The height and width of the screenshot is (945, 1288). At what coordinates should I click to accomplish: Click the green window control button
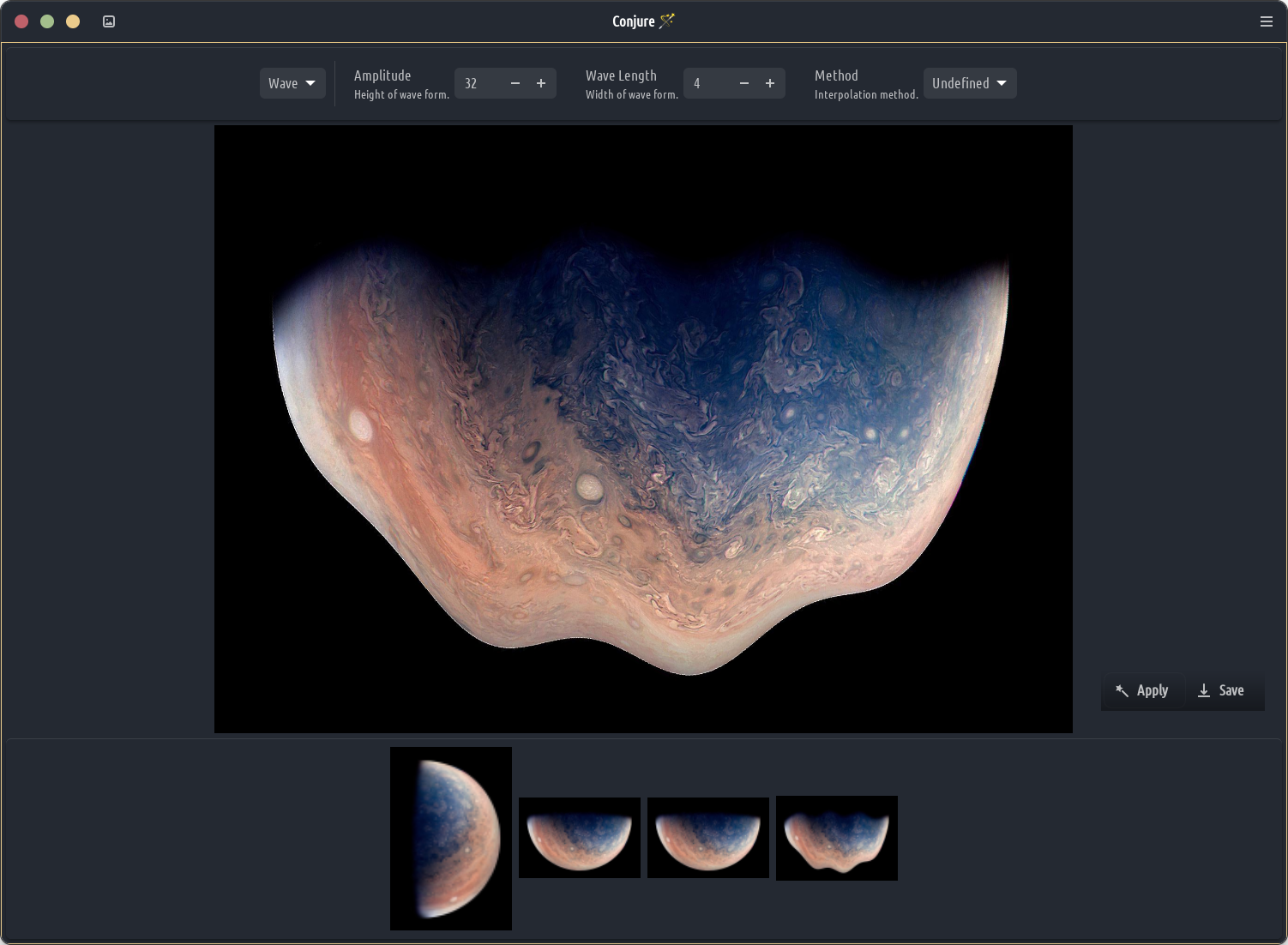47,21
